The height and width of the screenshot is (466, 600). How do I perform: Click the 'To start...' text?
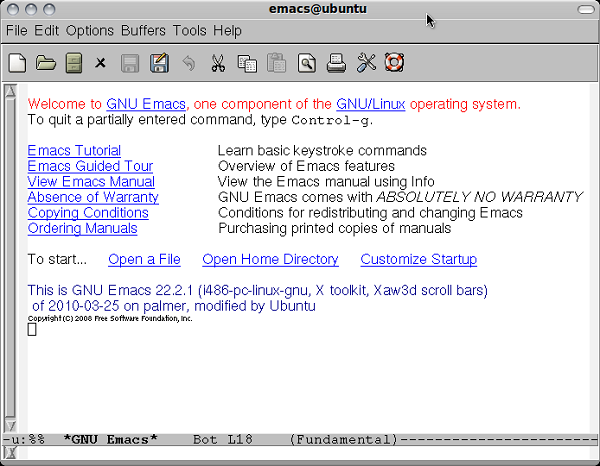coord(57,259)
